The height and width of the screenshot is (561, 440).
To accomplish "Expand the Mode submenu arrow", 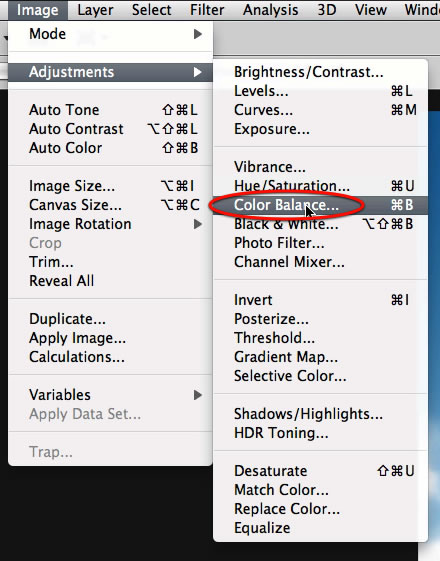I will click(197, 34).
